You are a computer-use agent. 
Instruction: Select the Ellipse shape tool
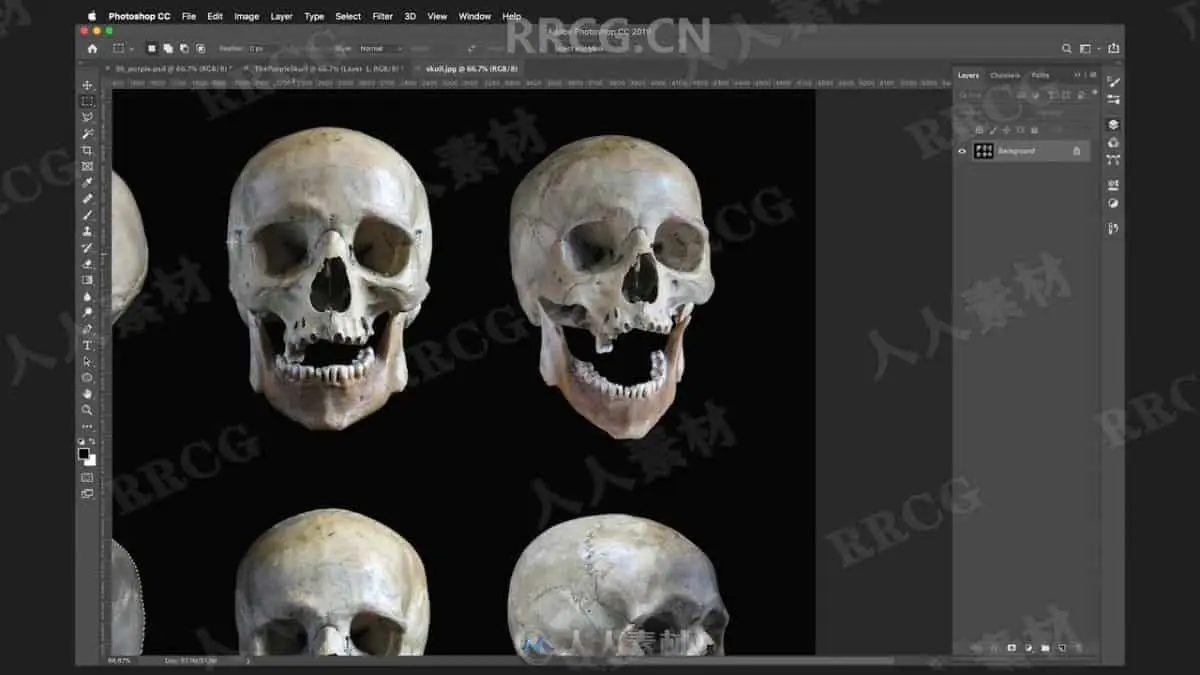[x=88, y=377]
